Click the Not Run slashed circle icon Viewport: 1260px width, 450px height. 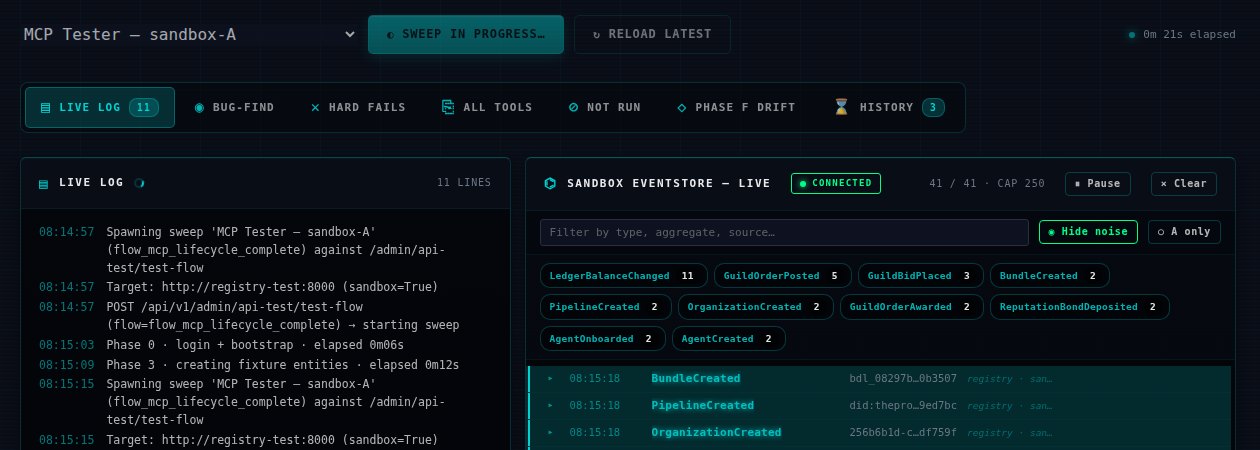tap(573, 107)
